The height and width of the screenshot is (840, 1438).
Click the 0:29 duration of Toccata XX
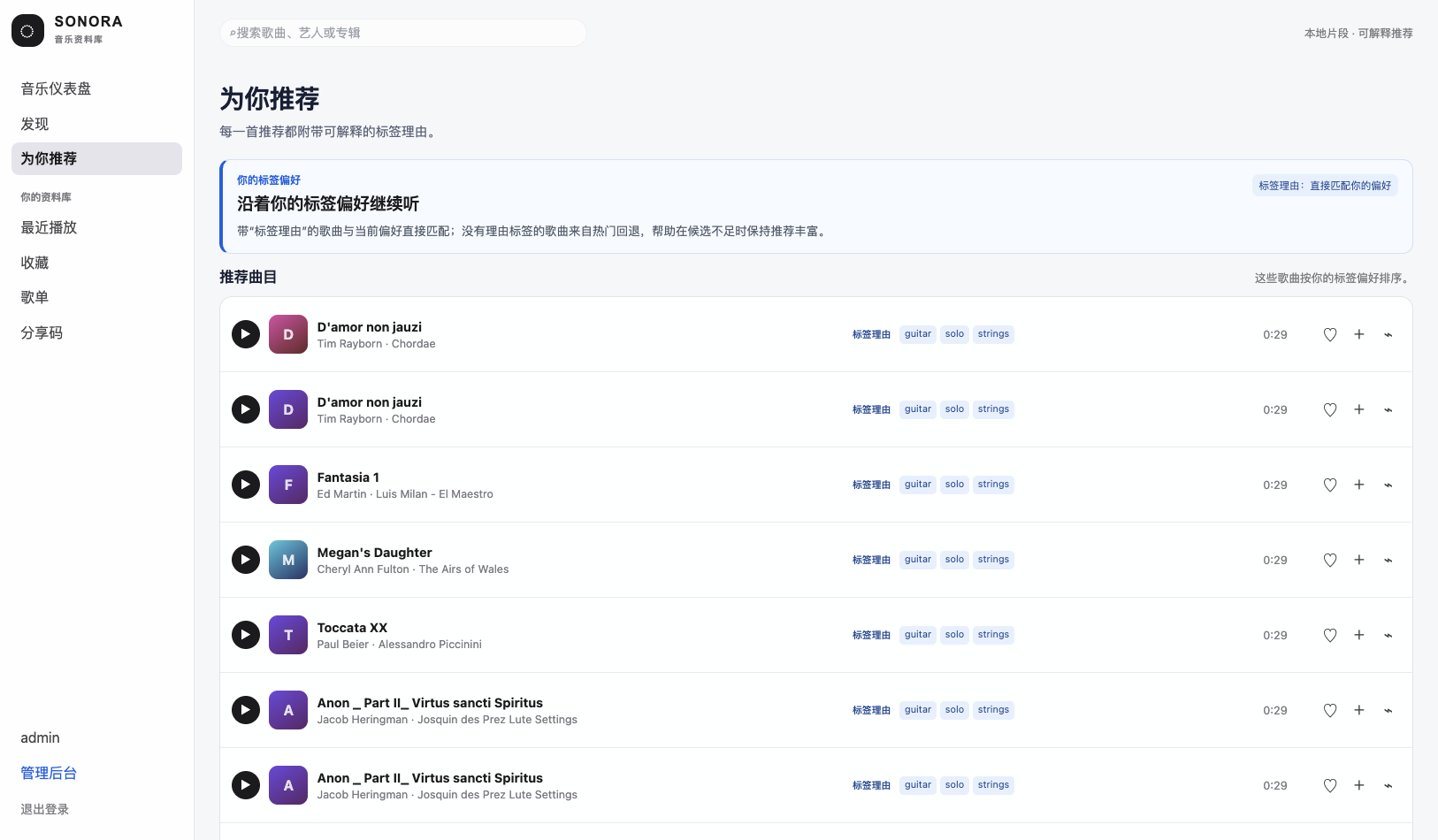[x=1275, y=635]
